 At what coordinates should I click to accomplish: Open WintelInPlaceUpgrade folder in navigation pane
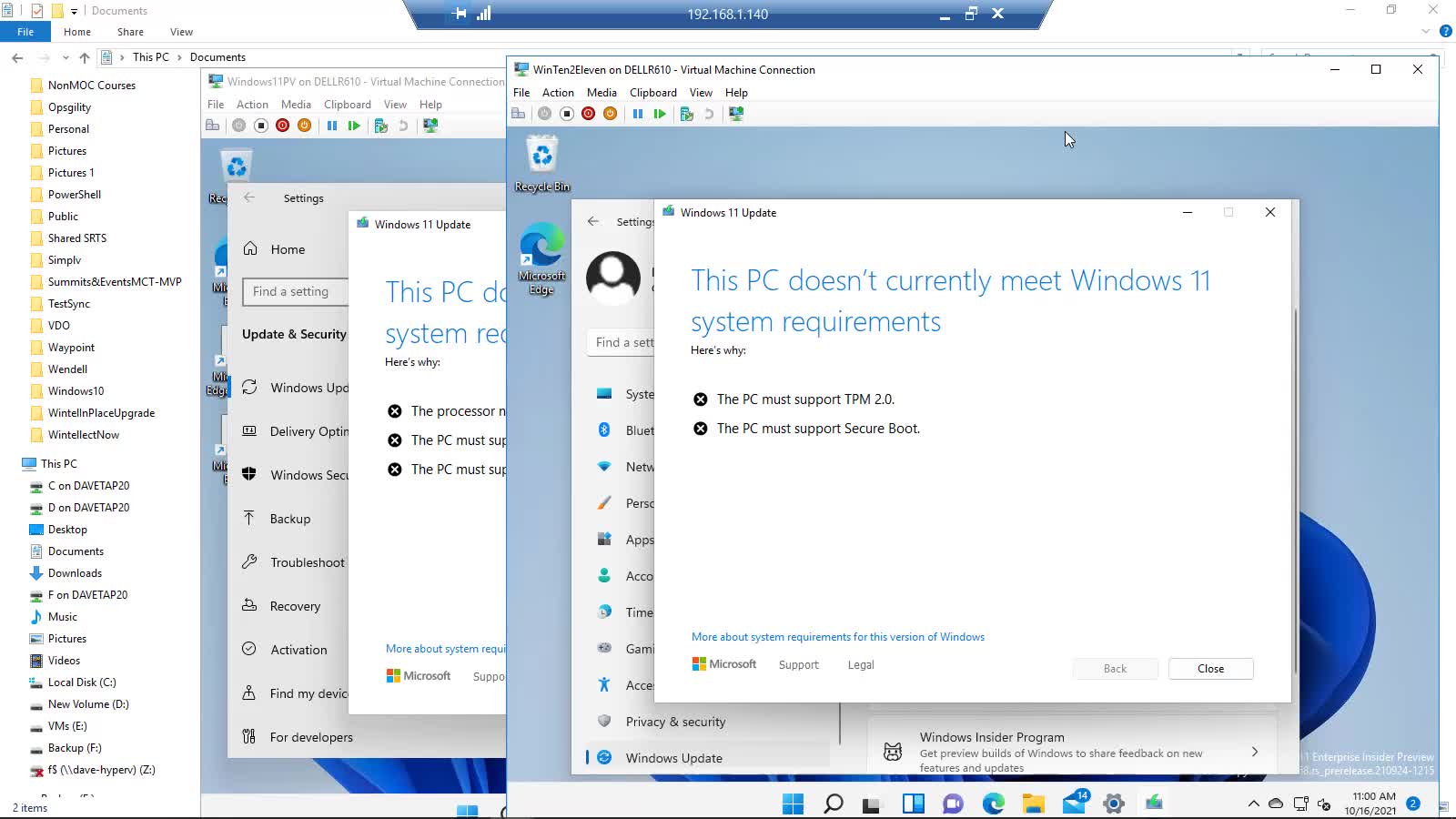tap(101, 413)
